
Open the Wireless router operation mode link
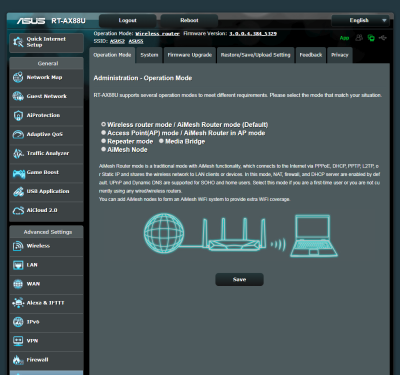coord(157,34)
